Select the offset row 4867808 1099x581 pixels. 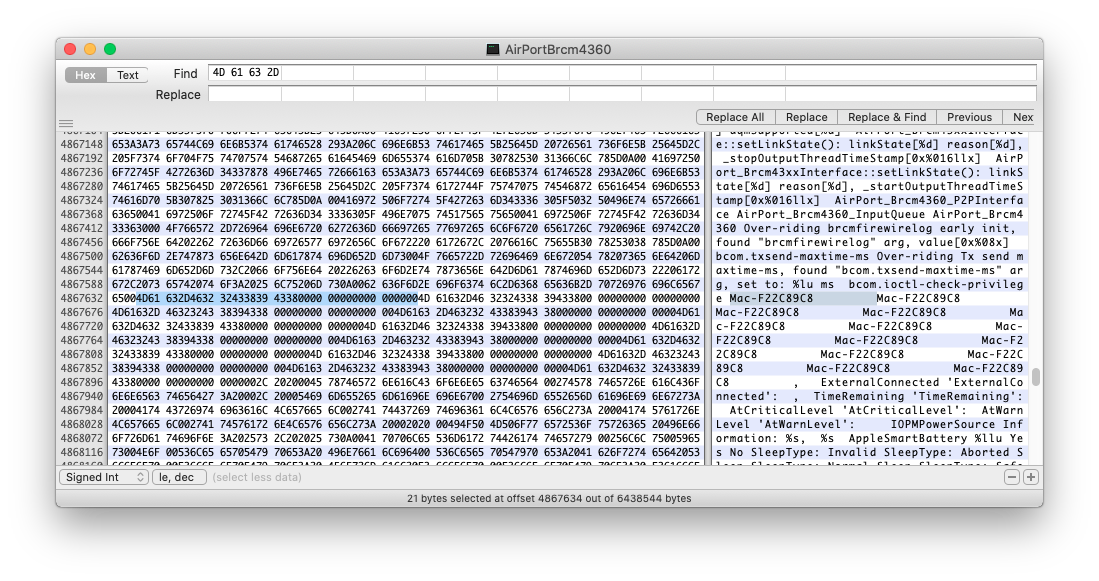point(81,355)
